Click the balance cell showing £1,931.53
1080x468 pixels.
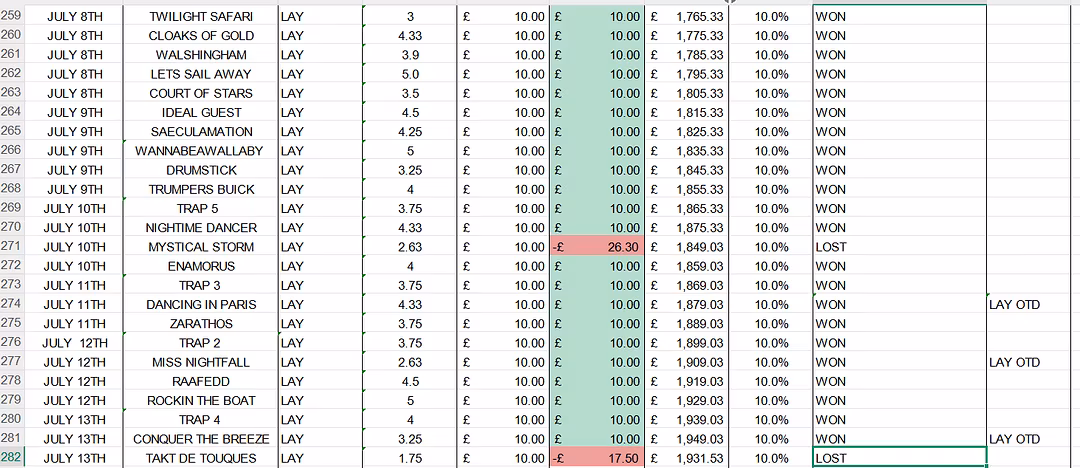(x=686, y=458)
